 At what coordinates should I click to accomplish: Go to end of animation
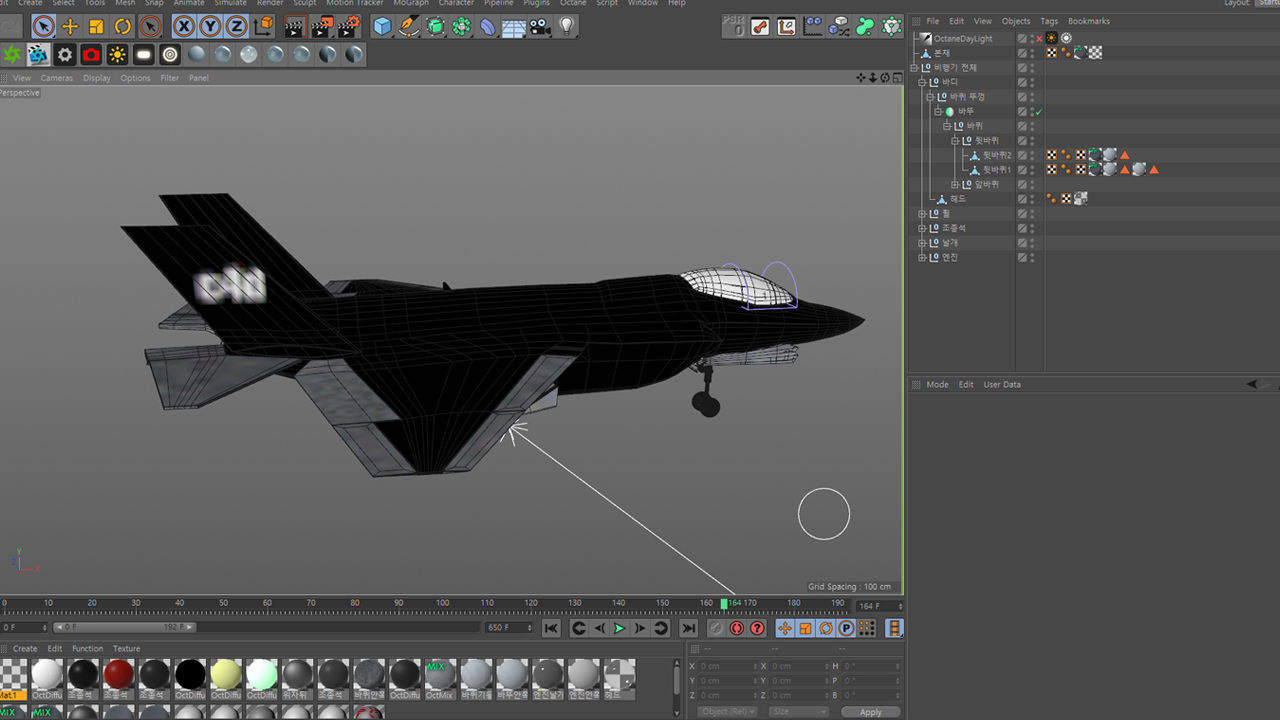tap(688, 628)
